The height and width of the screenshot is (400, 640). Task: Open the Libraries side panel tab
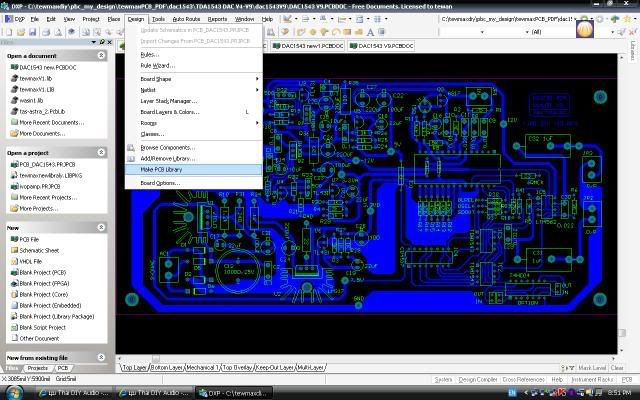(x=633, y=50)
